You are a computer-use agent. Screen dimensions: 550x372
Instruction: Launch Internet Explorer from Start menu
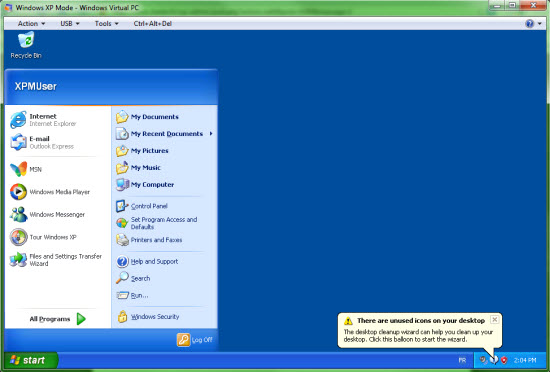(x=18, y=120)
